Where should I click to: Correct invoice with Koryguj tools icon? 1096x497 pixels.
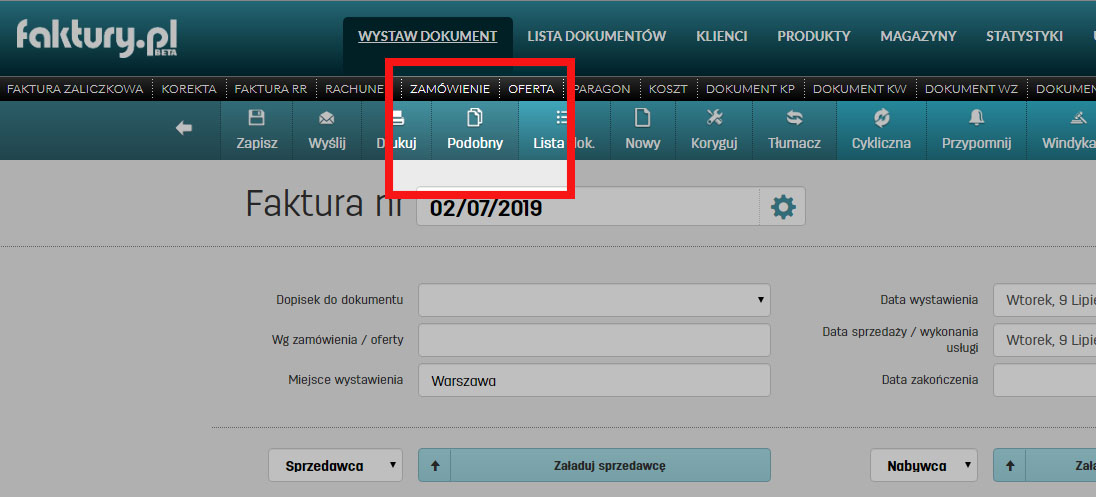click(x=714, y=130)
